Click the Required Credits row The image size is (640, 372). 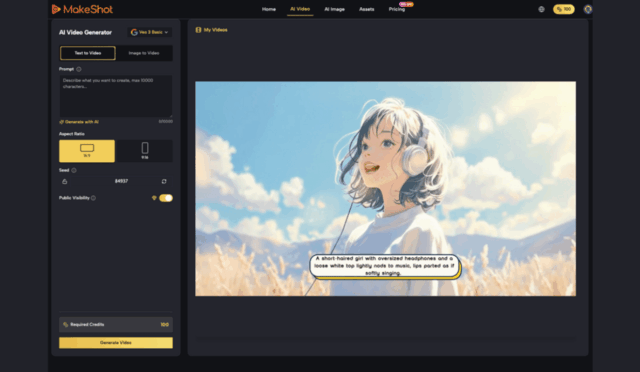point(116,325)
